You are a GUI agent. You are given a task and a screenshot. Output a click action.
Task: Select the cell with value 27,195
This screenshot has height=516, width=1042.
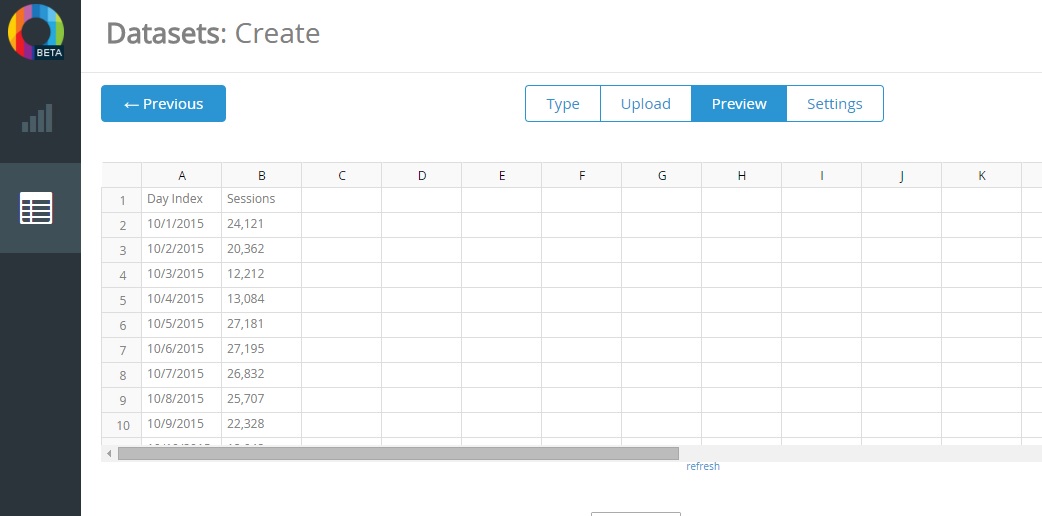[261, 349]
